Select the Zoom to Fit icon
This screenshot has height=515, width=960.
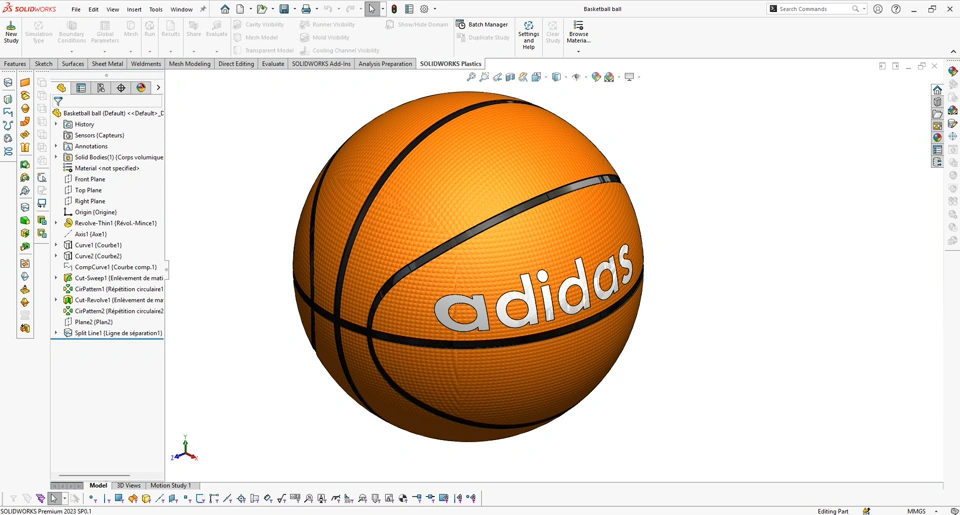click(x=471, y=77)
